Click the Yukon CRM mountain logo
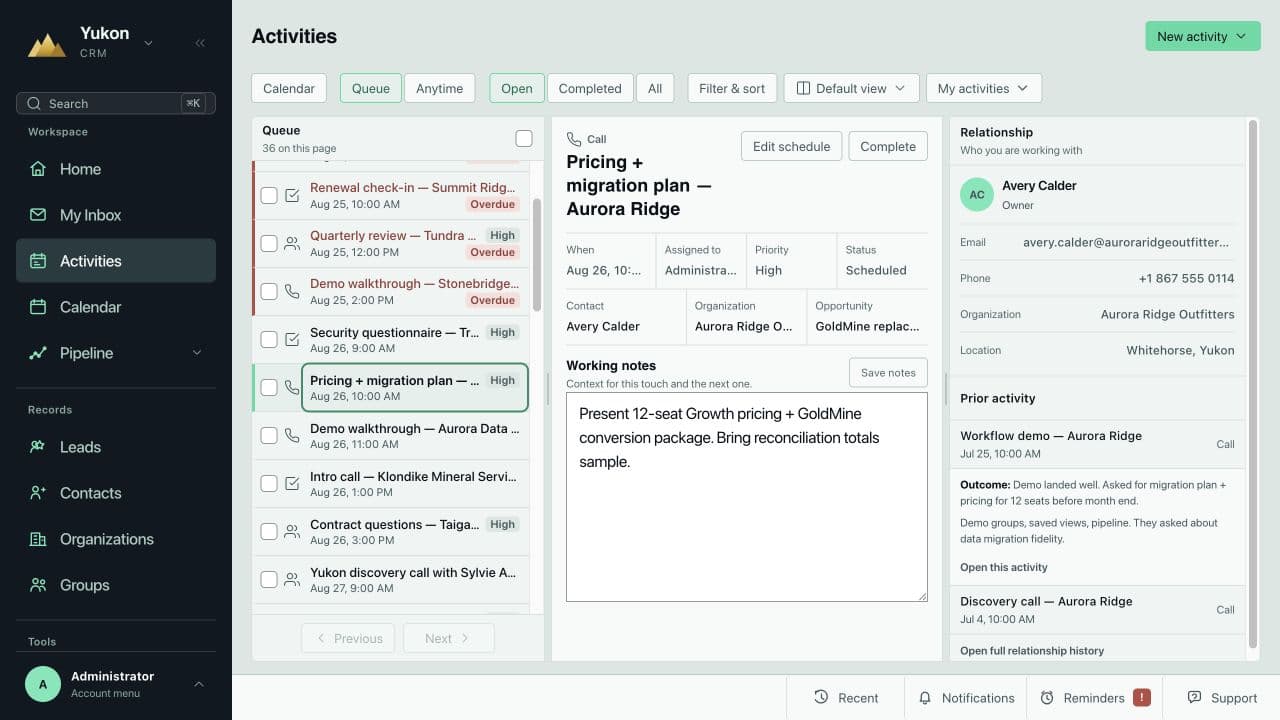1280x720 pixels. [x=47, y=43]
